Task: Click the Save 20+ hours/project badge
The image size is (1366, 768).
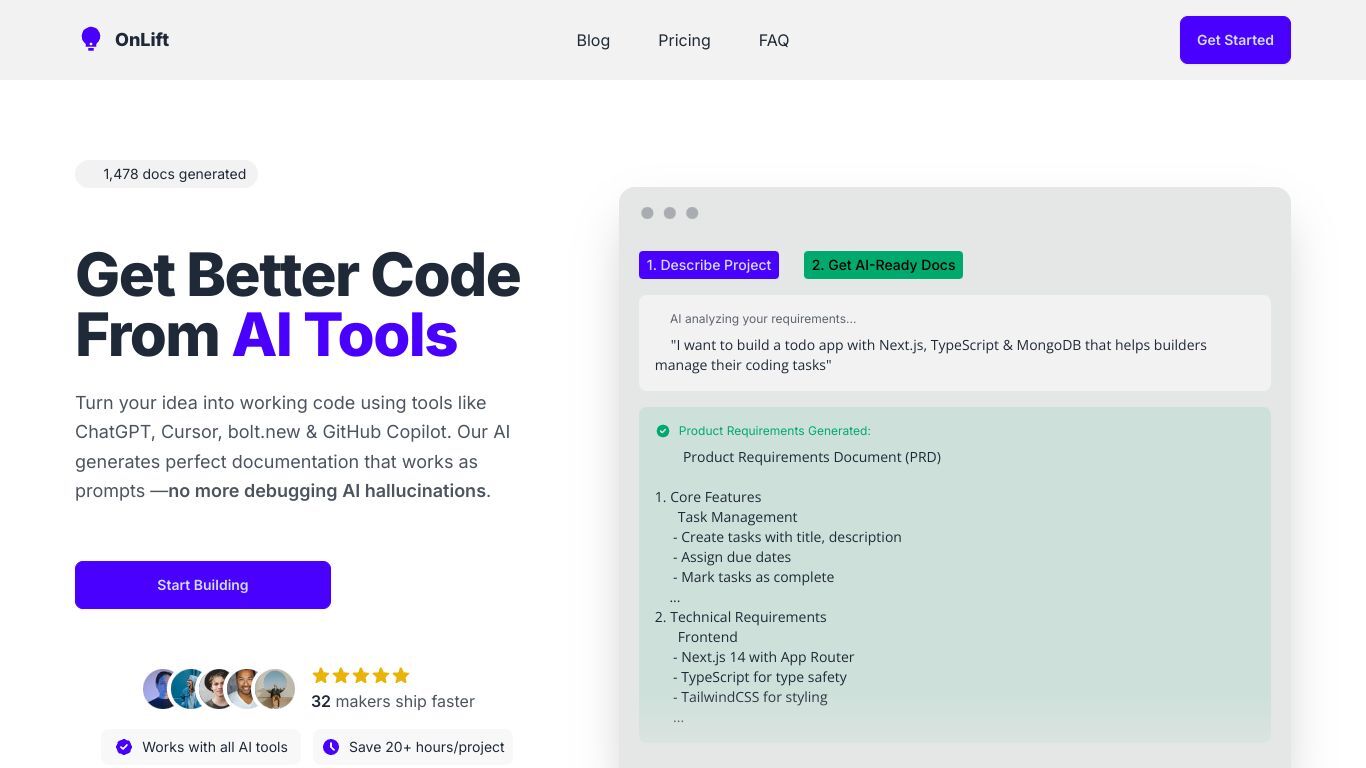Action: pyautogui.click(x=413, y=747)
